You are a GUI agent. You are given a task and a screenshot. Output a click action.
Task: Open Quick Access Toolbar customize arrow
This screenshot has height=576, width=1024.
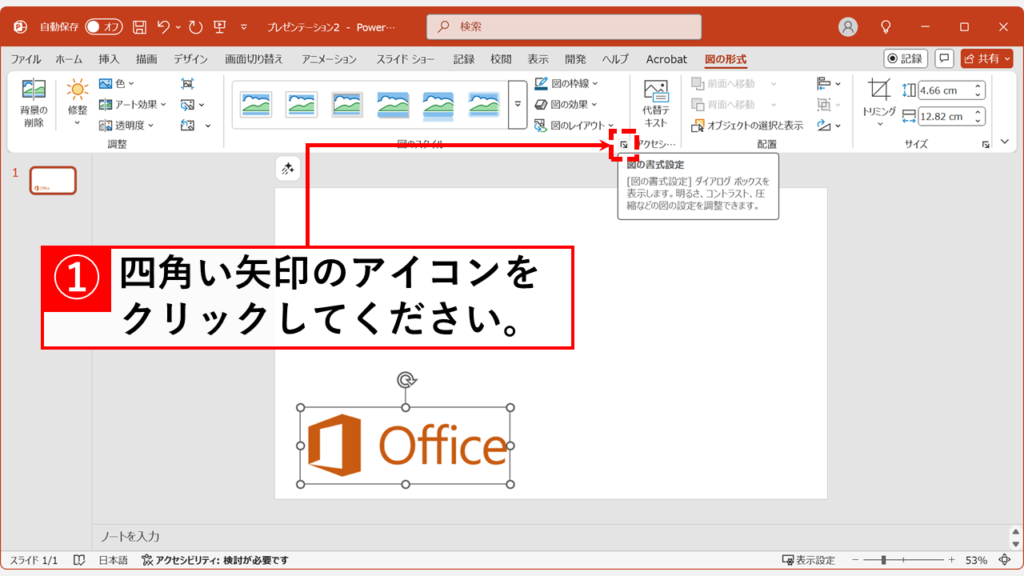click(x=244, y=27)
